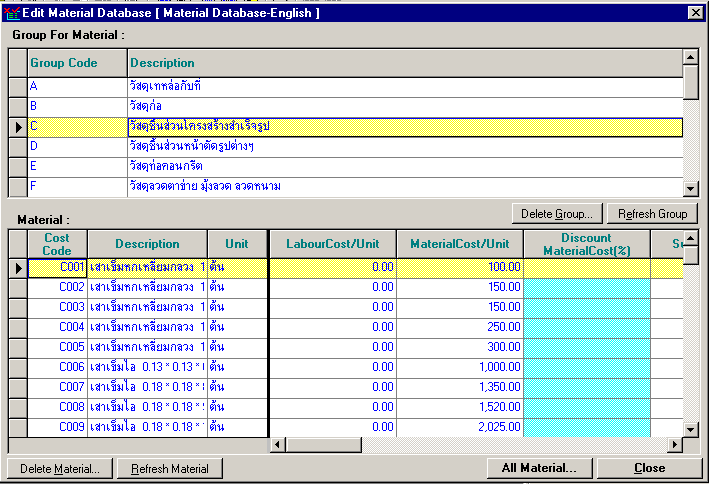Click discount cell in C001 row
Viewport: 709px width, 484px height.
coord(587,268)
